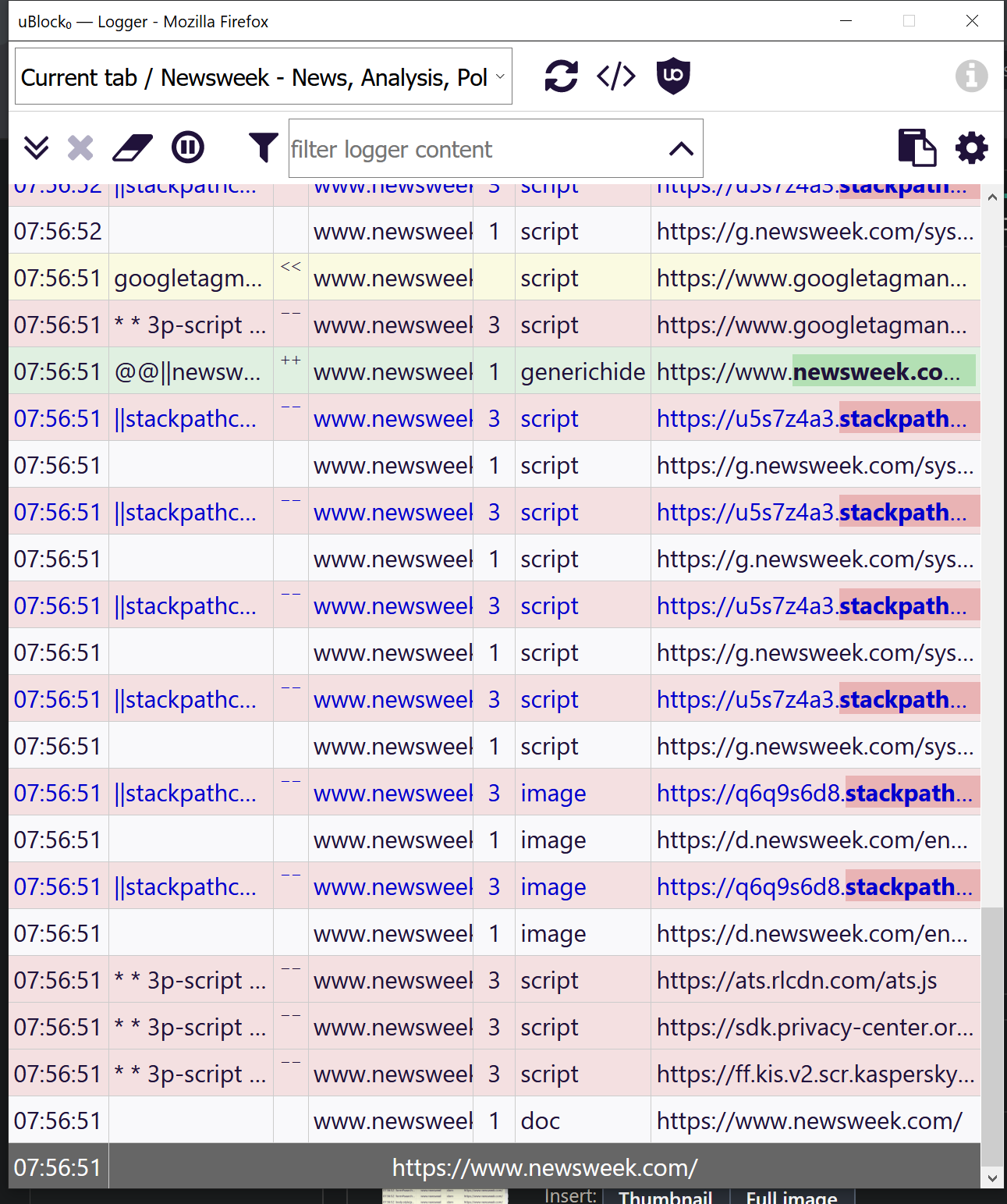Click the clipboard export icon
Screen dimensions: 1007x1204
(917, 147)
